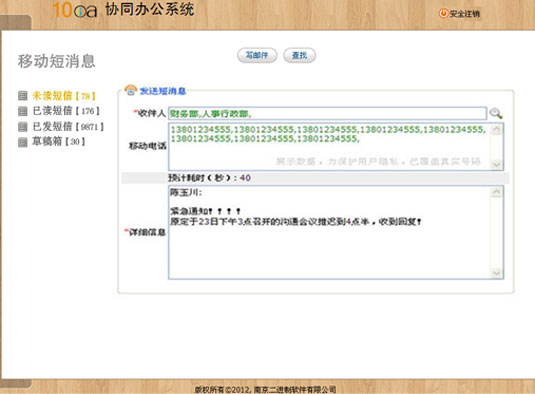The height and width of the screenshot is (394, 535).
Task: Click the list icon beside 已发短信
Action: click(23, 127)
